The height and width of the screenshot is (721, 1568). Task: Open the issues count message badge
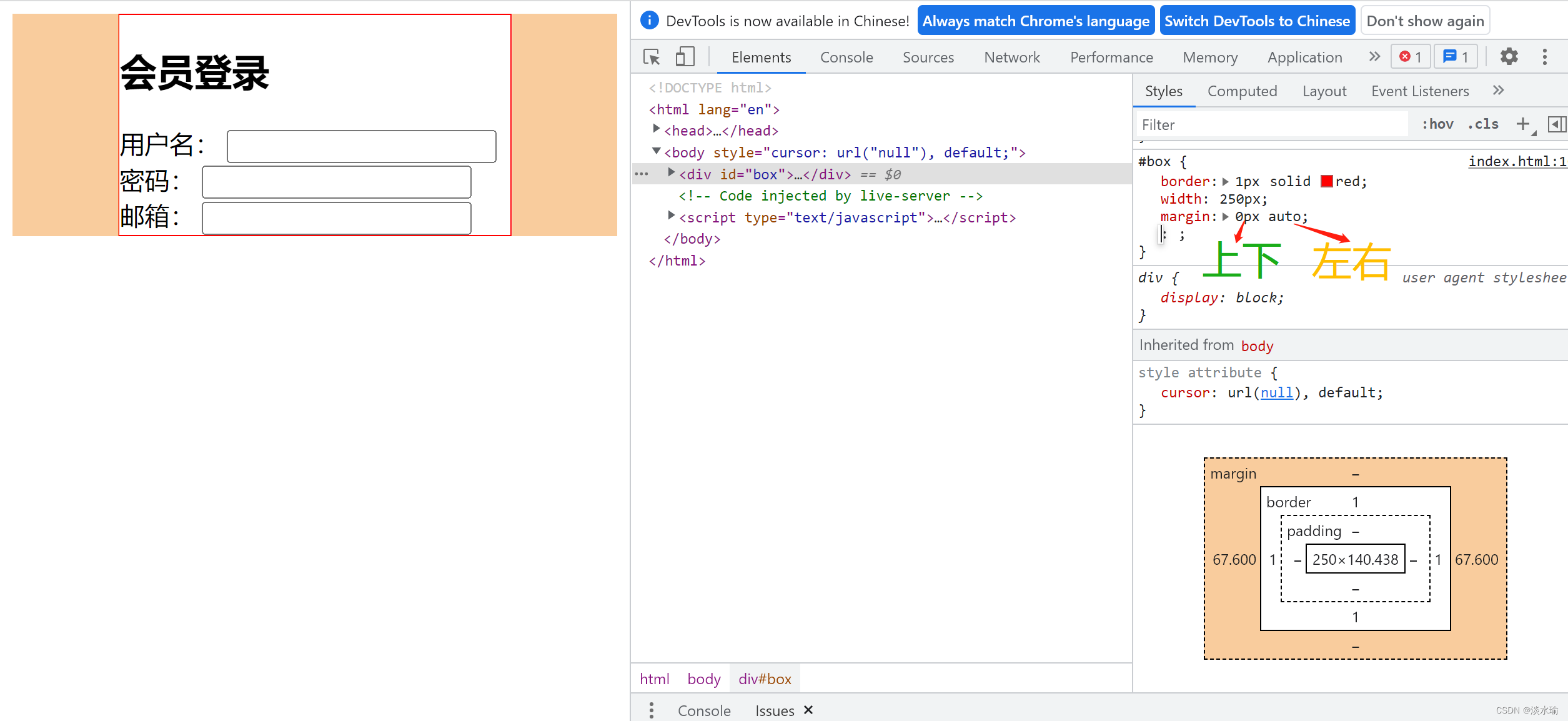1456,57
